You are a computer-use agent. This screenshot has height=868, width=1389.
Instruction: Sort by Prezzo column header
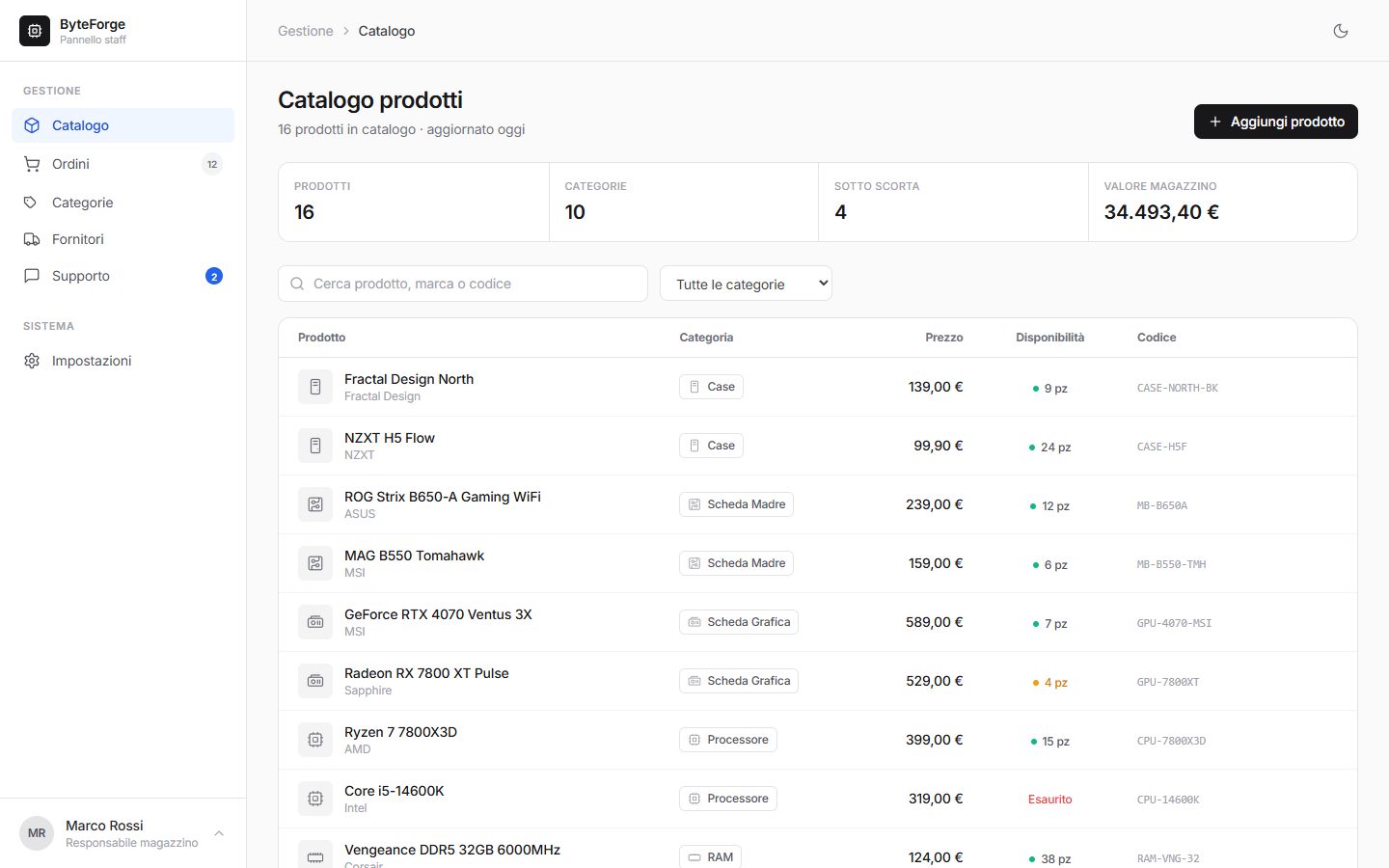click(x=944, y=338)
